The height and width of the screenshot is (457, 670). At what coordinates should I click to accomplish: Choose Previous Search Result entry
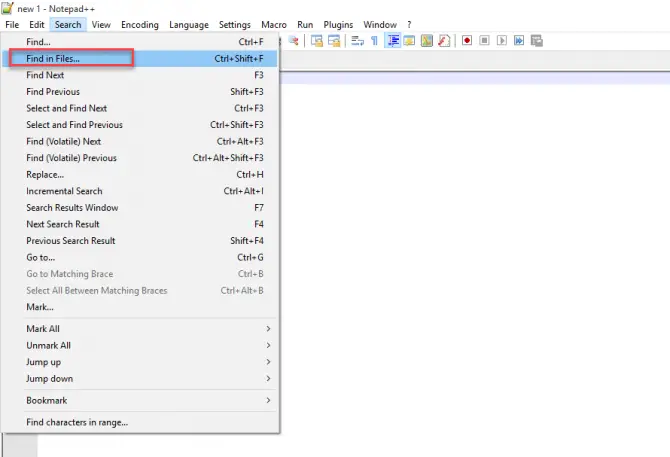140,241
